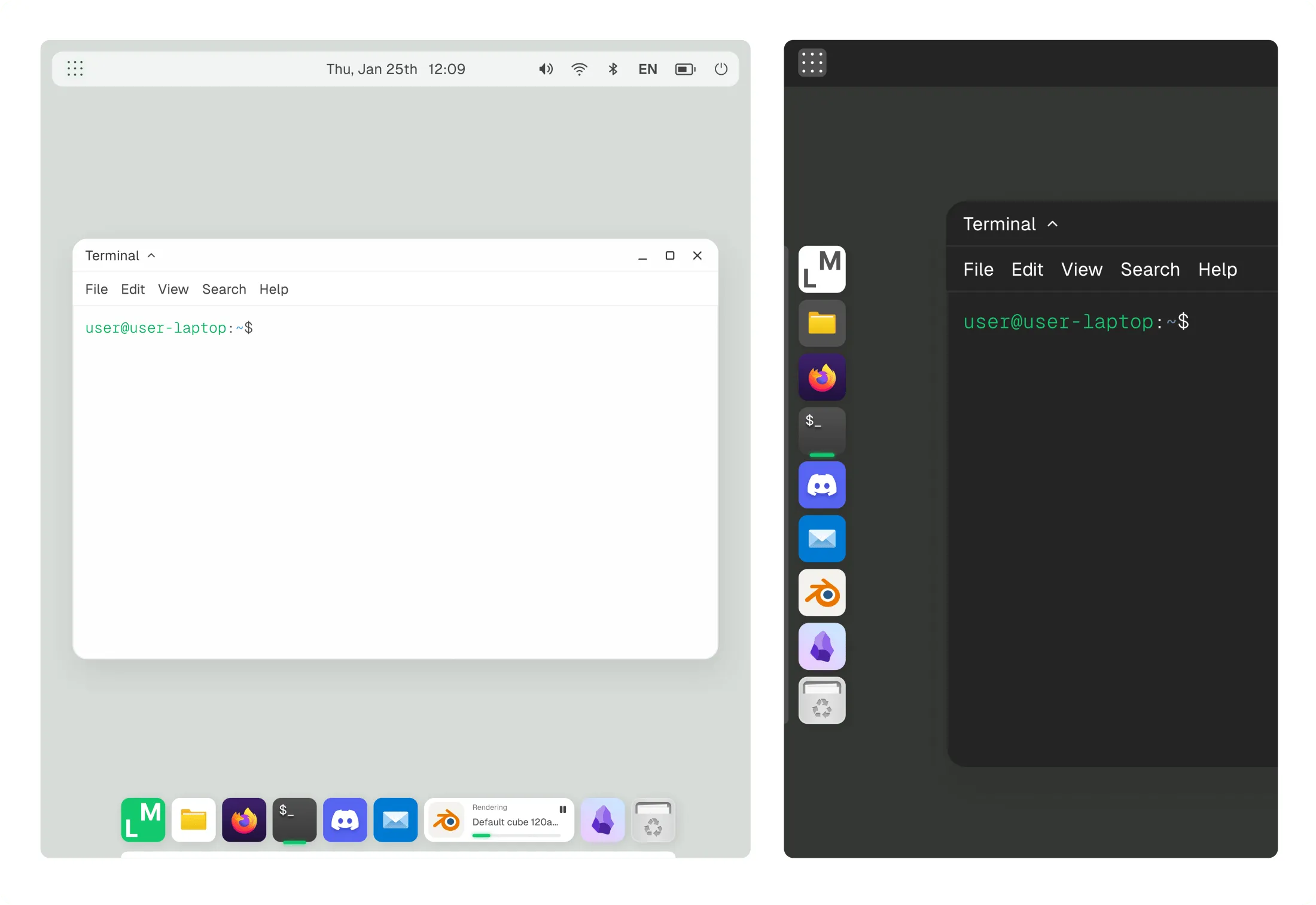
Task: Open the Edit menu in light terminal
Action: (133, 290)
